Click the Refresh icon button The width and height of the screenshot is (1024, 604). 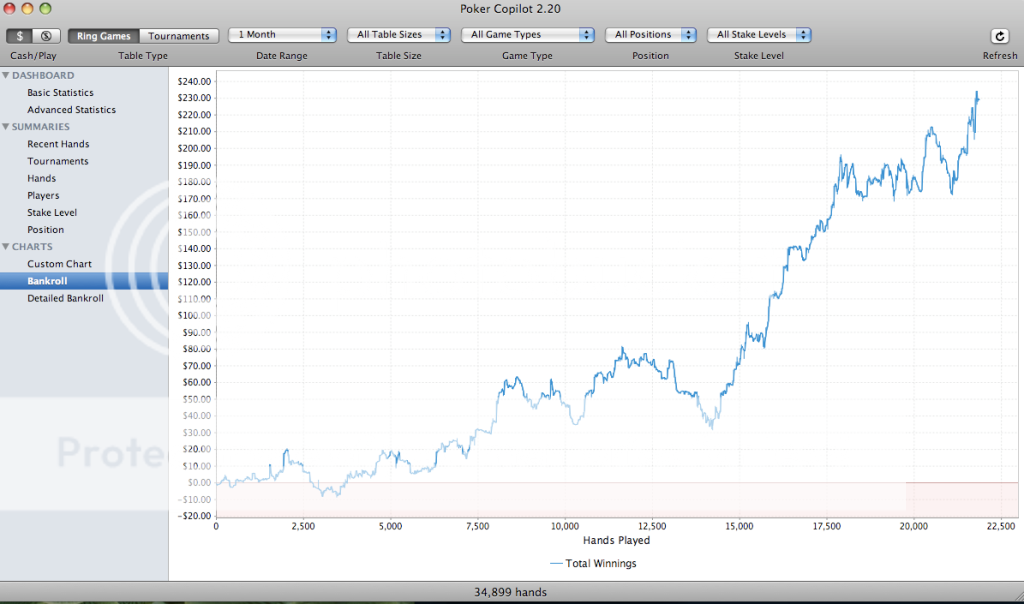pos(999,36)
